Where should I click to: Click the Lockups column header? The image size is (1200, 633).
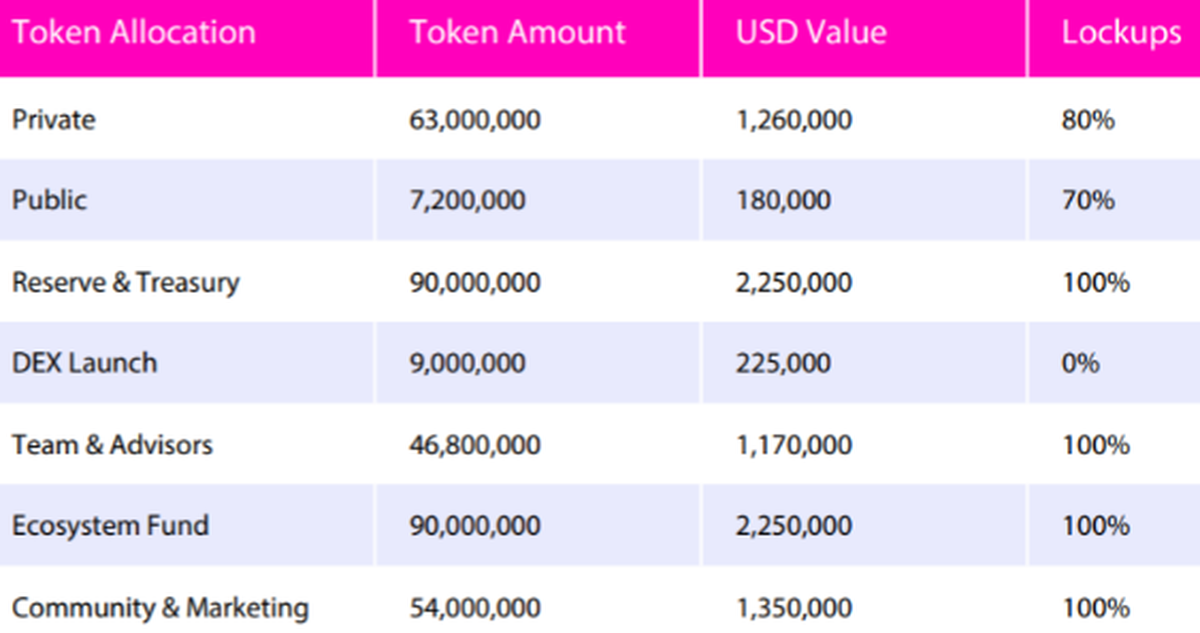[1121, 33]
